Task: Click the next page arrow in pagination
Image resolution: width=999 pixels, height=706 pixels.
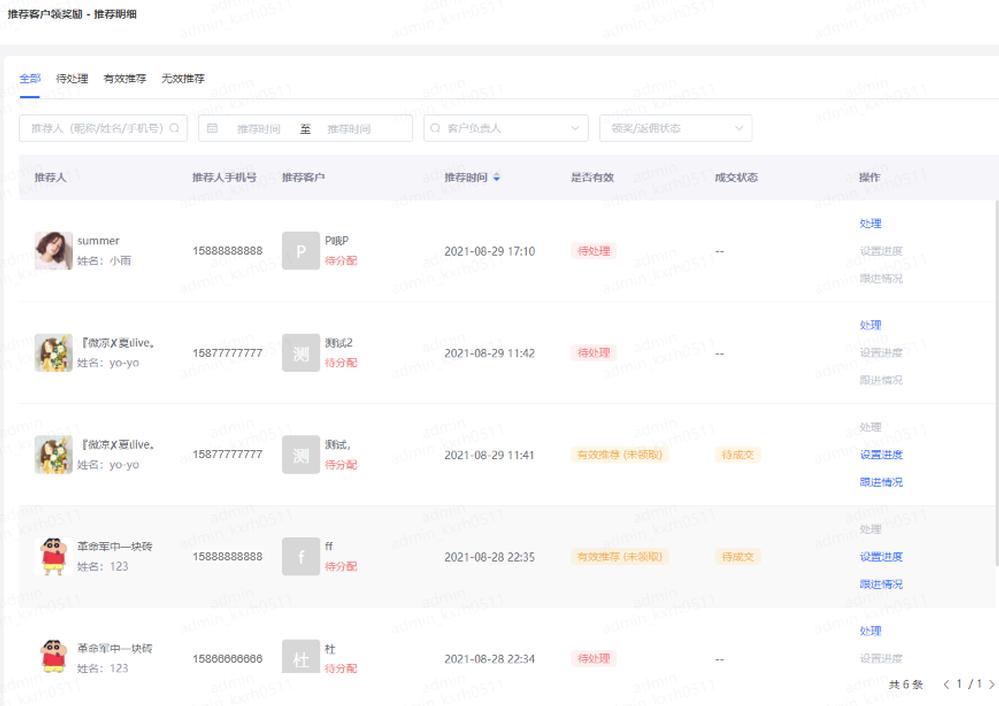Action: (x=991, y=685)
